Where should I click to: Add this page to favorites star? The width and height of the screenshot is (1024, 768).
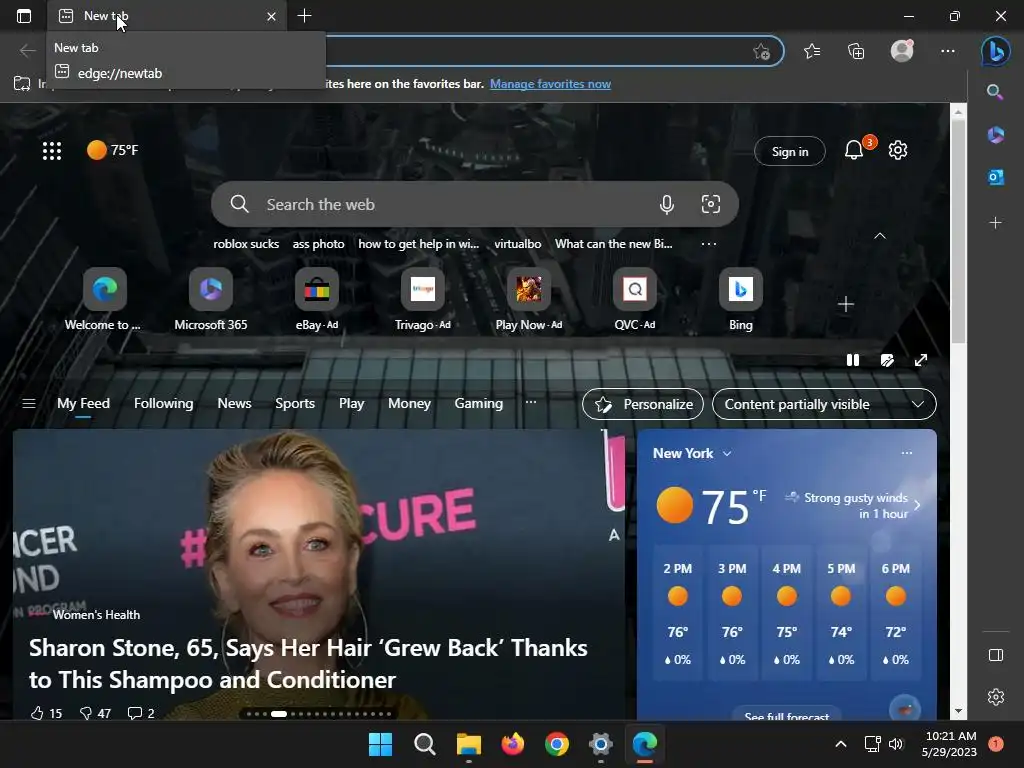point(761,52)
